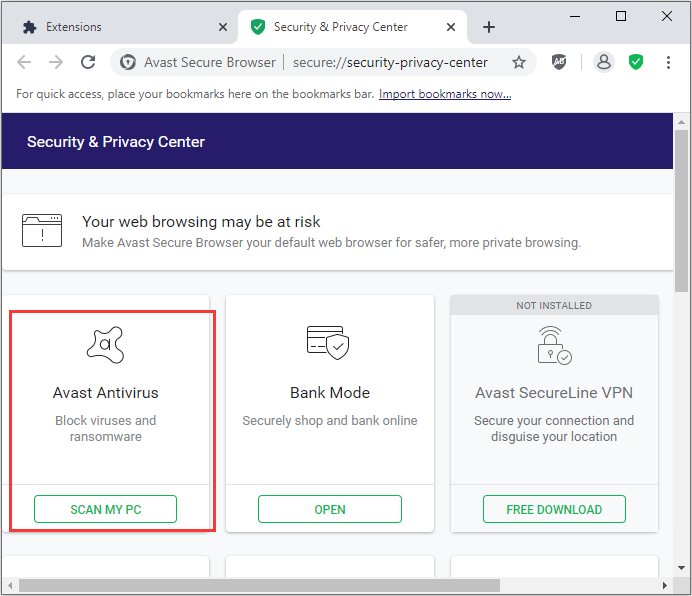692x596 pixels.
Task: Click FREE DOWNLOAD for SecureLine VPN
Action: (554, 509)
